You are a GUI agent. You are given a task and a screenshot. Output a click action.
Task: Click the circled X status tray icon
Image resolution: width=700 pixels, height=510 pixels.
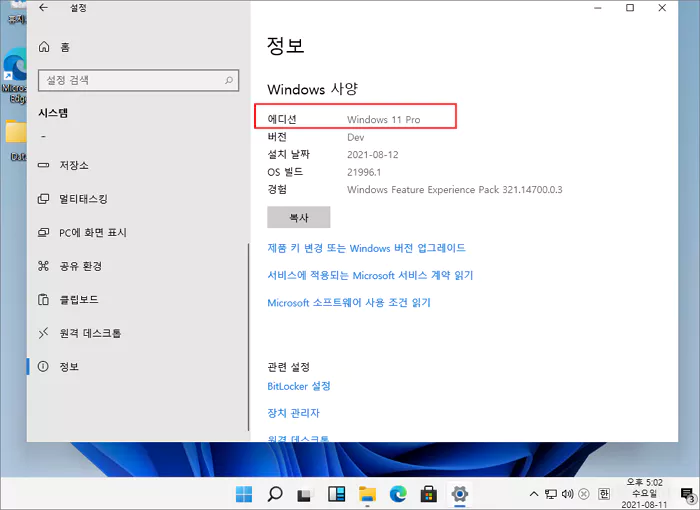(583, 494)
